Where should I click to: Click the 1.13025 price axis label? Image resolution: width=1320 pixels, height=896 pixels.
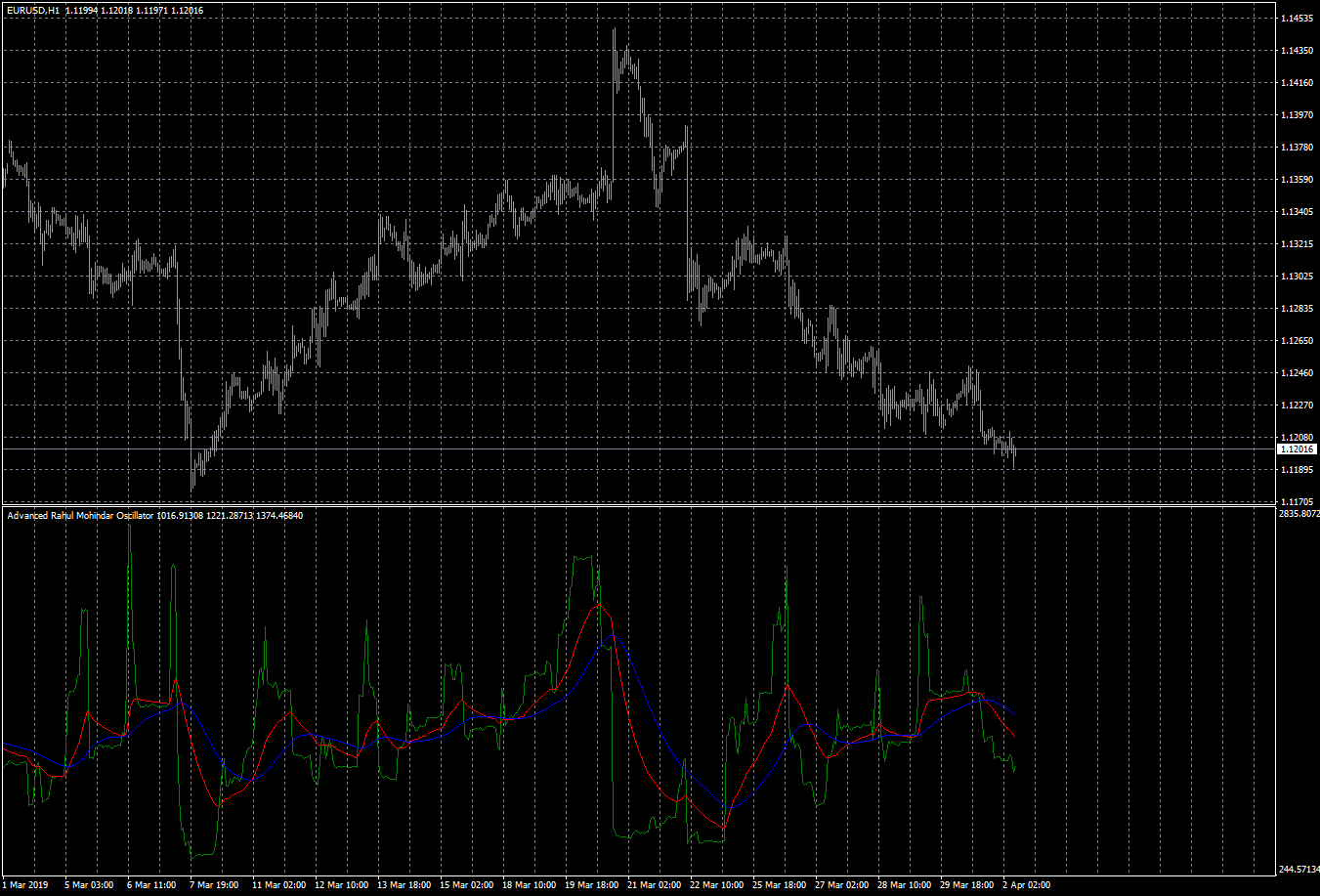[1297, 277]
